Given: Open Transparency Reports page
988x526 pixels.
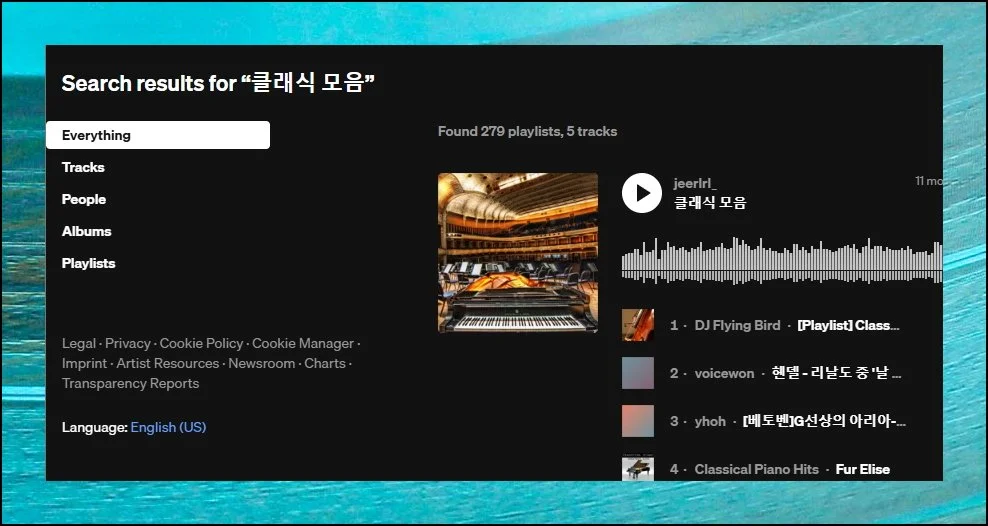Looking at the screenshot, I should [x=130, y=383].
